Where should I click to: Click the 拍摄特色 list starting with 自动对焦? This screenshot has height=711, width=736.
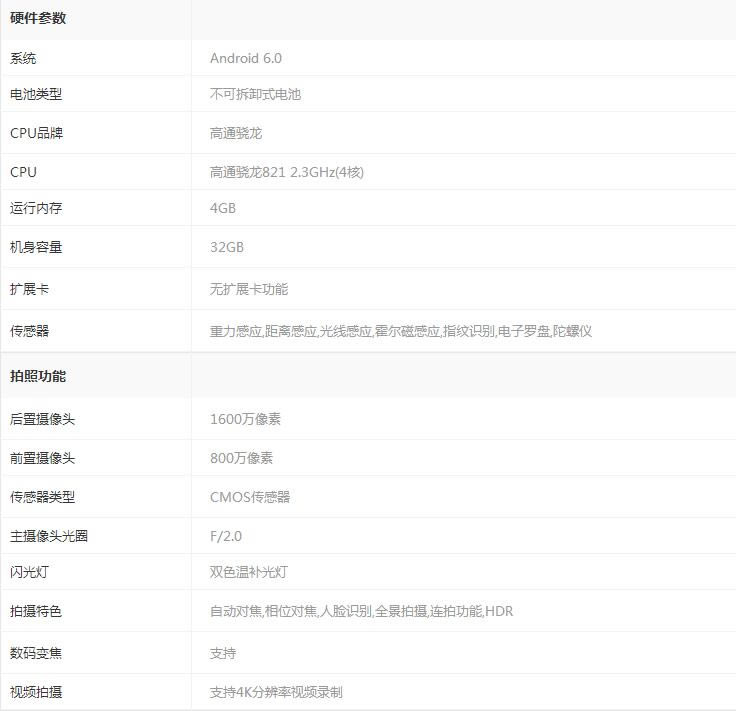click(x=361, y=611)
